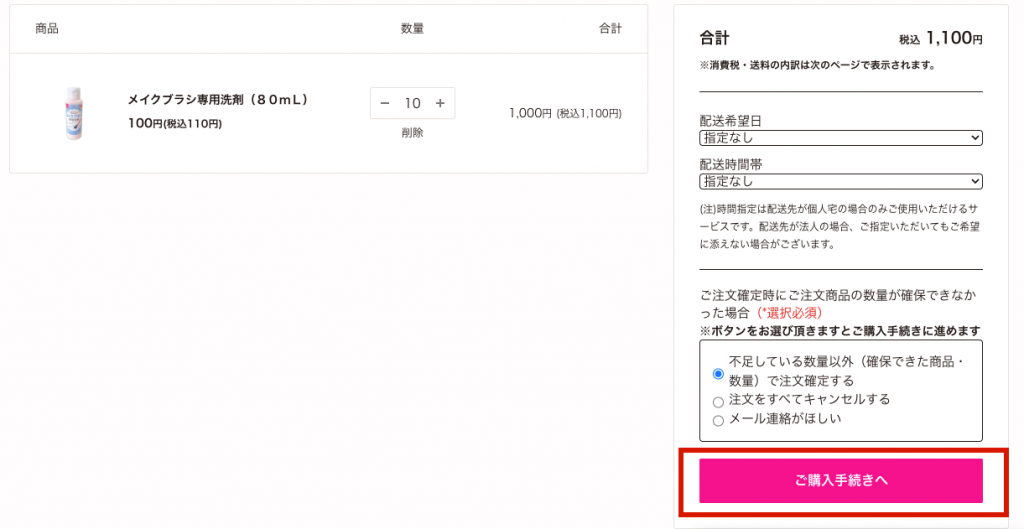This screenshot has width=1024, height=529.
Task: Increase quantity with the plus icon
Action: tap(439, 104)
